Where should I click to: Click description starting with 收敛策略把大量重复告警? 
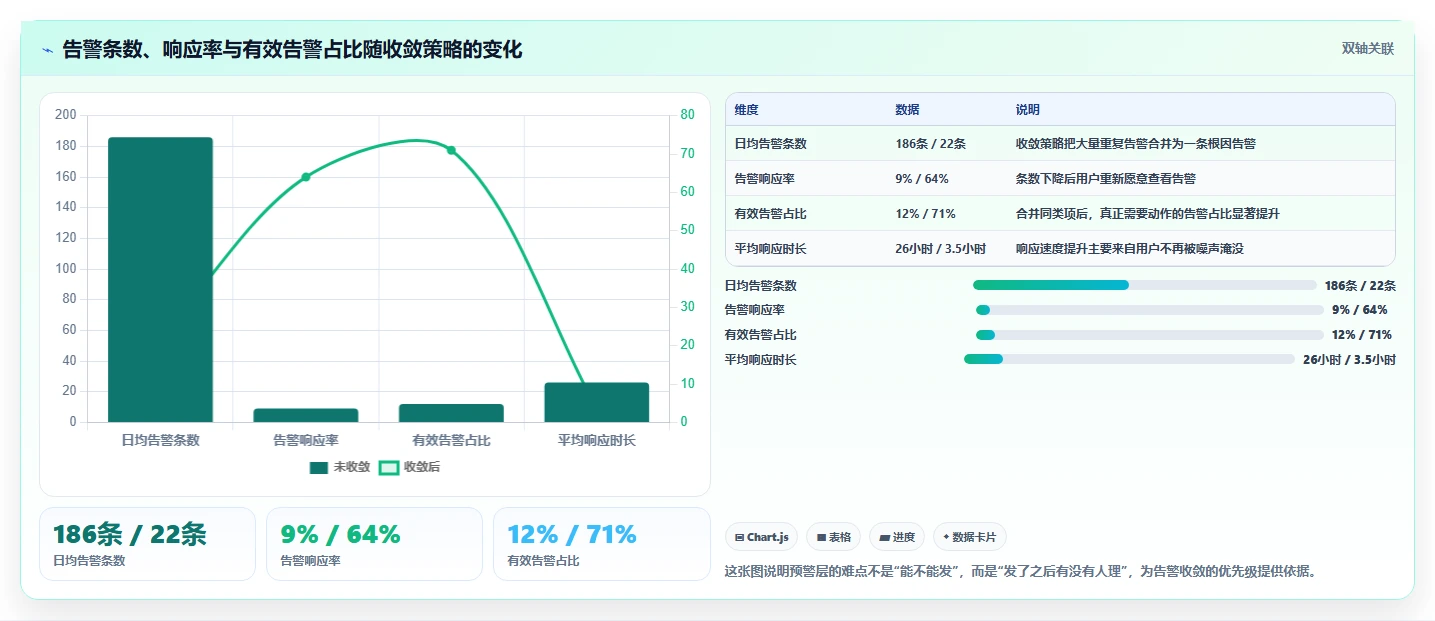click(1135, 144)
